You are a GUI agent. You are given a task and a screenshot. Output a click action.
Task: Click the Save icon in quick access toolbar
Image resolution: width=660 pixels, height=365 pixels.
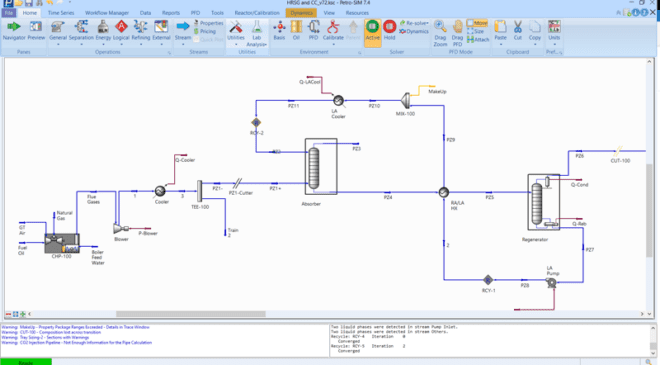29,3
